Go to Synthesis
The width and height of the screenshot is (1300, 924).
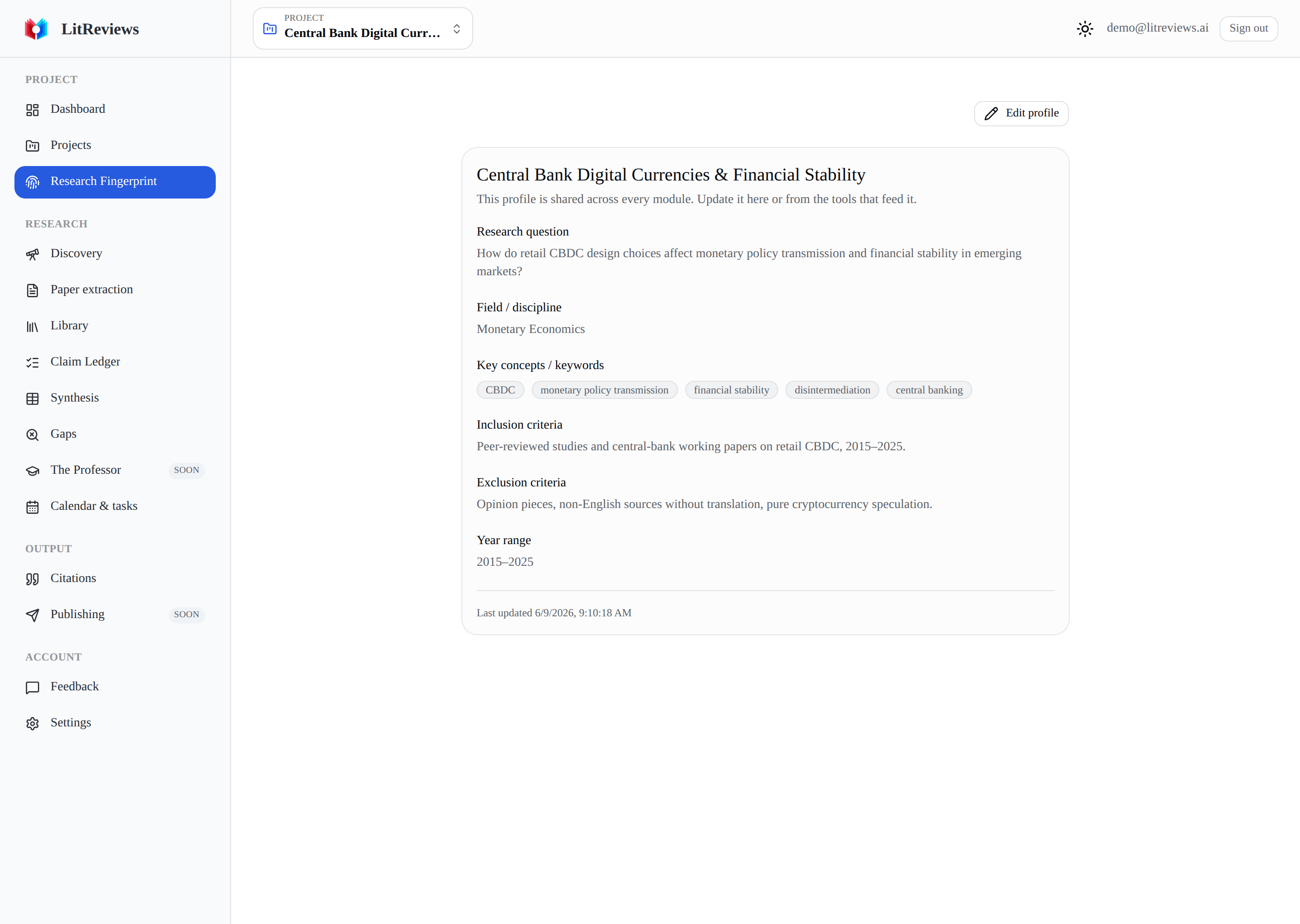115,398
